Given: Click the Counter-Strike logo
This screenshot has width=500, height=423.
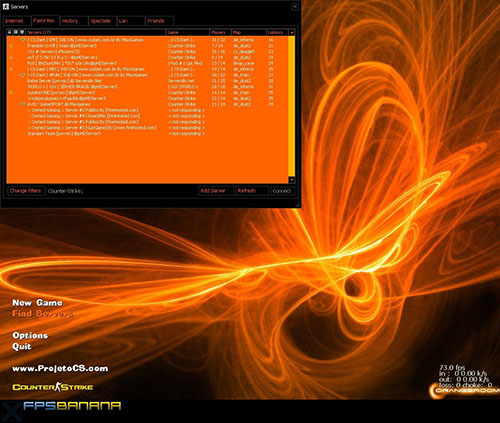Looking at the screenshot, I should (x=53, y=387).
